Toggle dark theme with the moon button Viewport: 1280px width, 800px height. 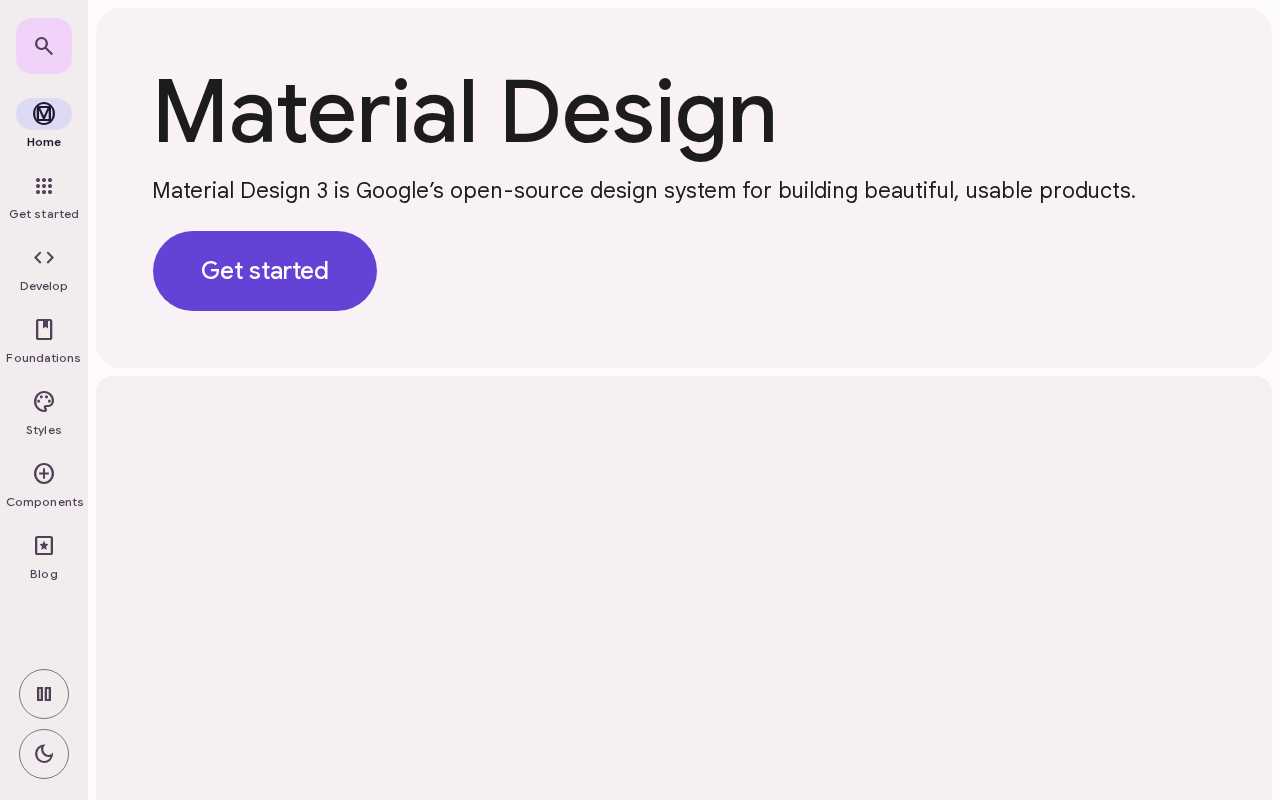click(x=44, y=754)
